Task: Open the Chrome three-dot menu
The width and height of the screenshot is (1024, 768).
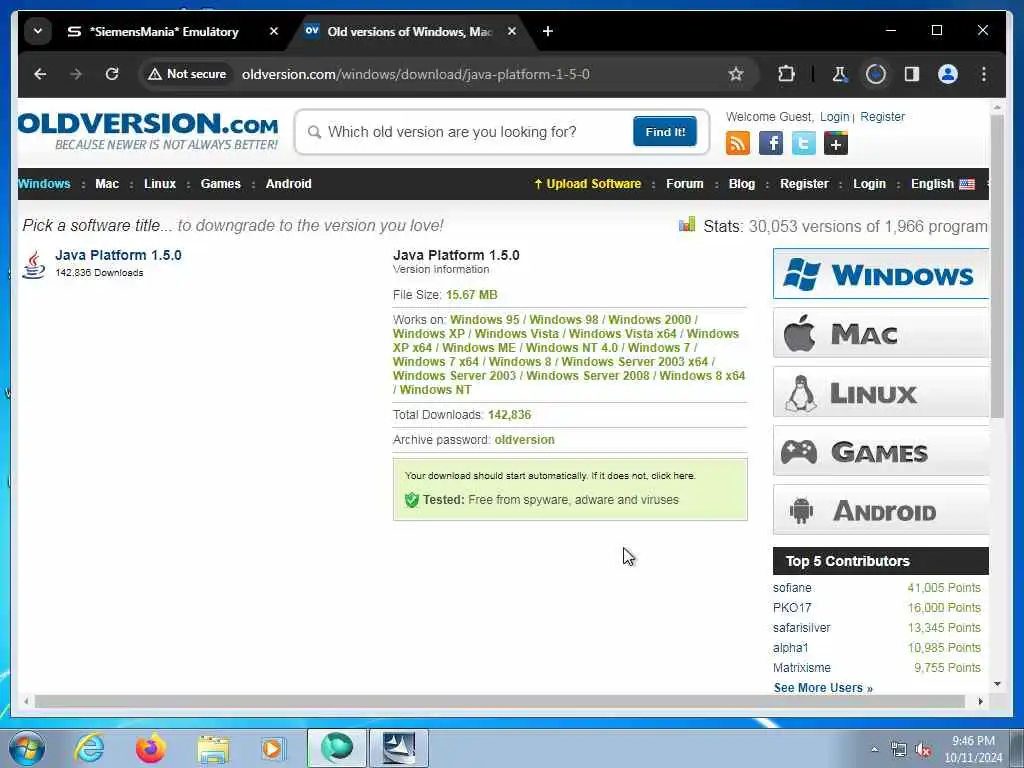Action: click(x=984, y=74)
